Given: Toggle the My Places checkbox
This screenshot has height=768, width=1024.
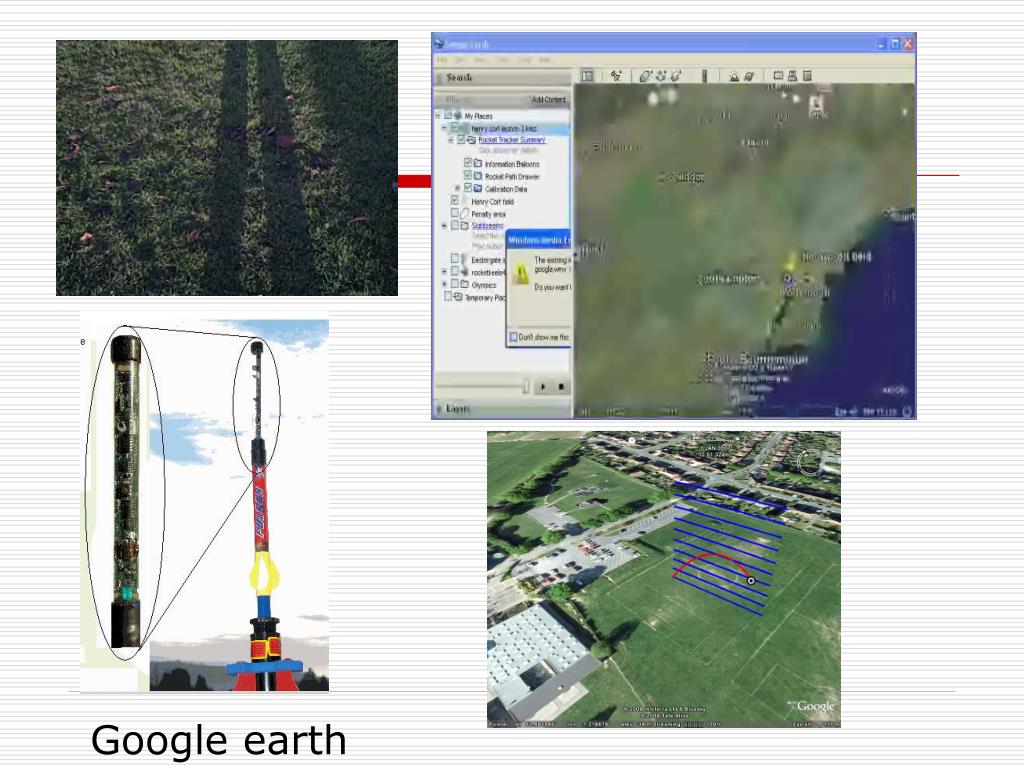Looking at the screenshot, I should click(447, 116).
